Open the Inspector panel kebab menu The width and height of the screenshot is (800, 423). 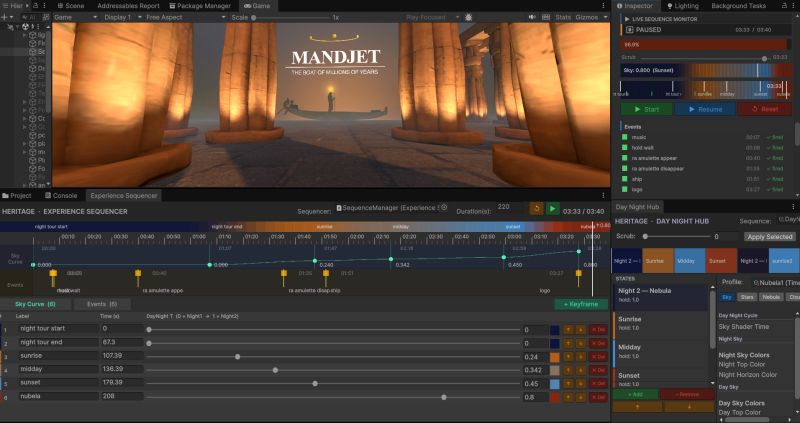pyautogui.click(x=794, y=6)
